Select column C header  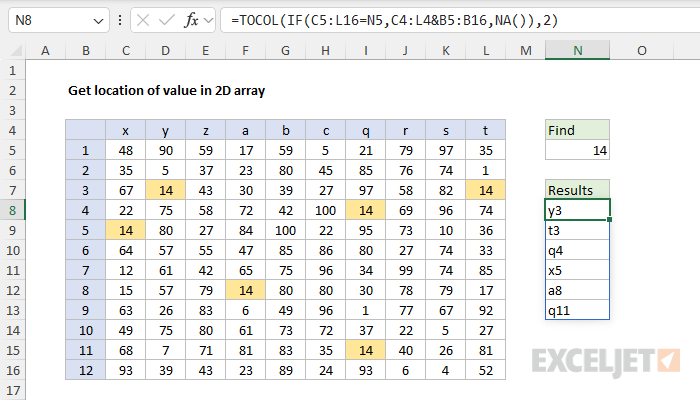(x=125, y=50)
